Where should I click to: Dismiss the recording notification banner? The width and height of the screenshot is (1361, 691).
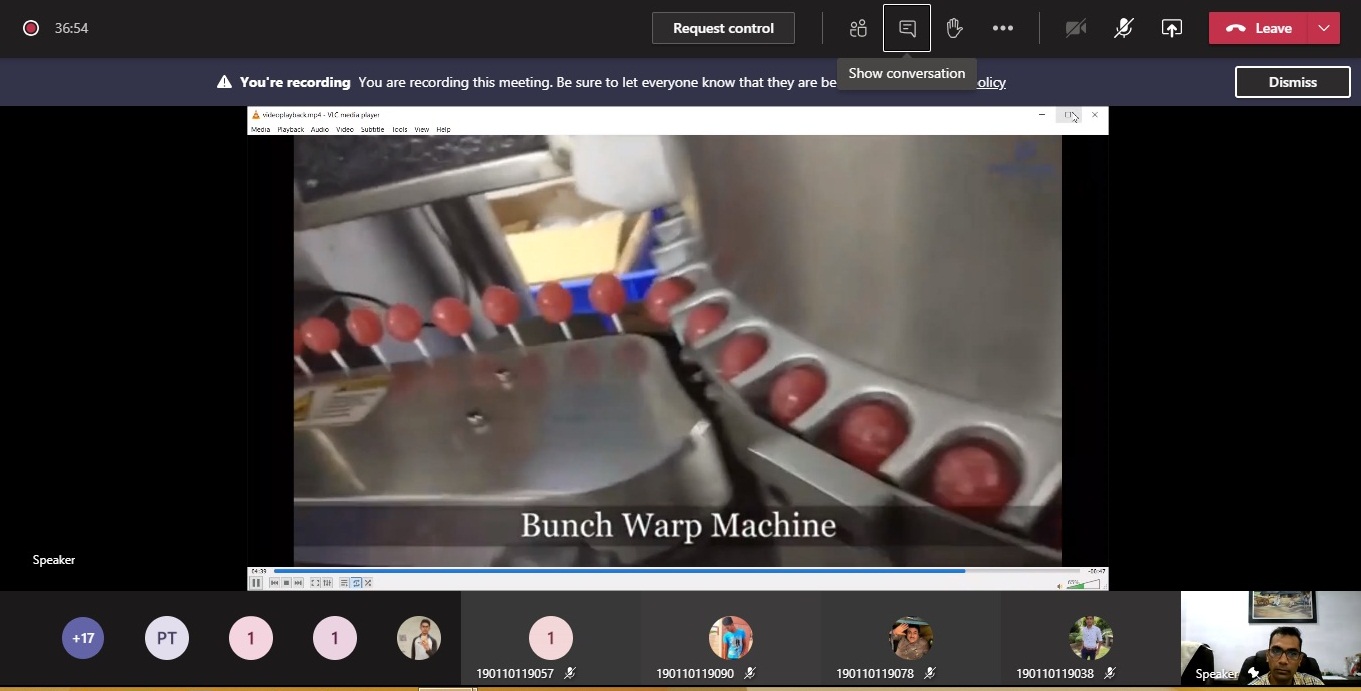1292,82
